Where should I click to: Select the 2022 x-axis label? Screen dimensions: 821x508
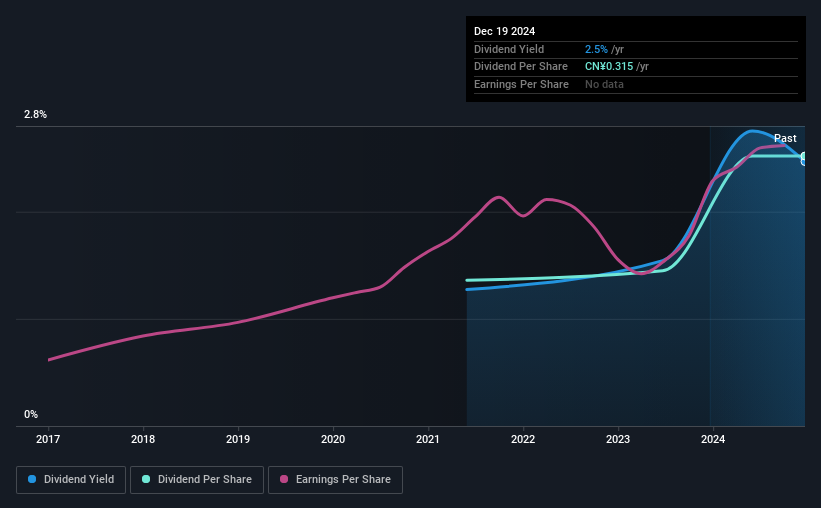click(x=523, y=439)
